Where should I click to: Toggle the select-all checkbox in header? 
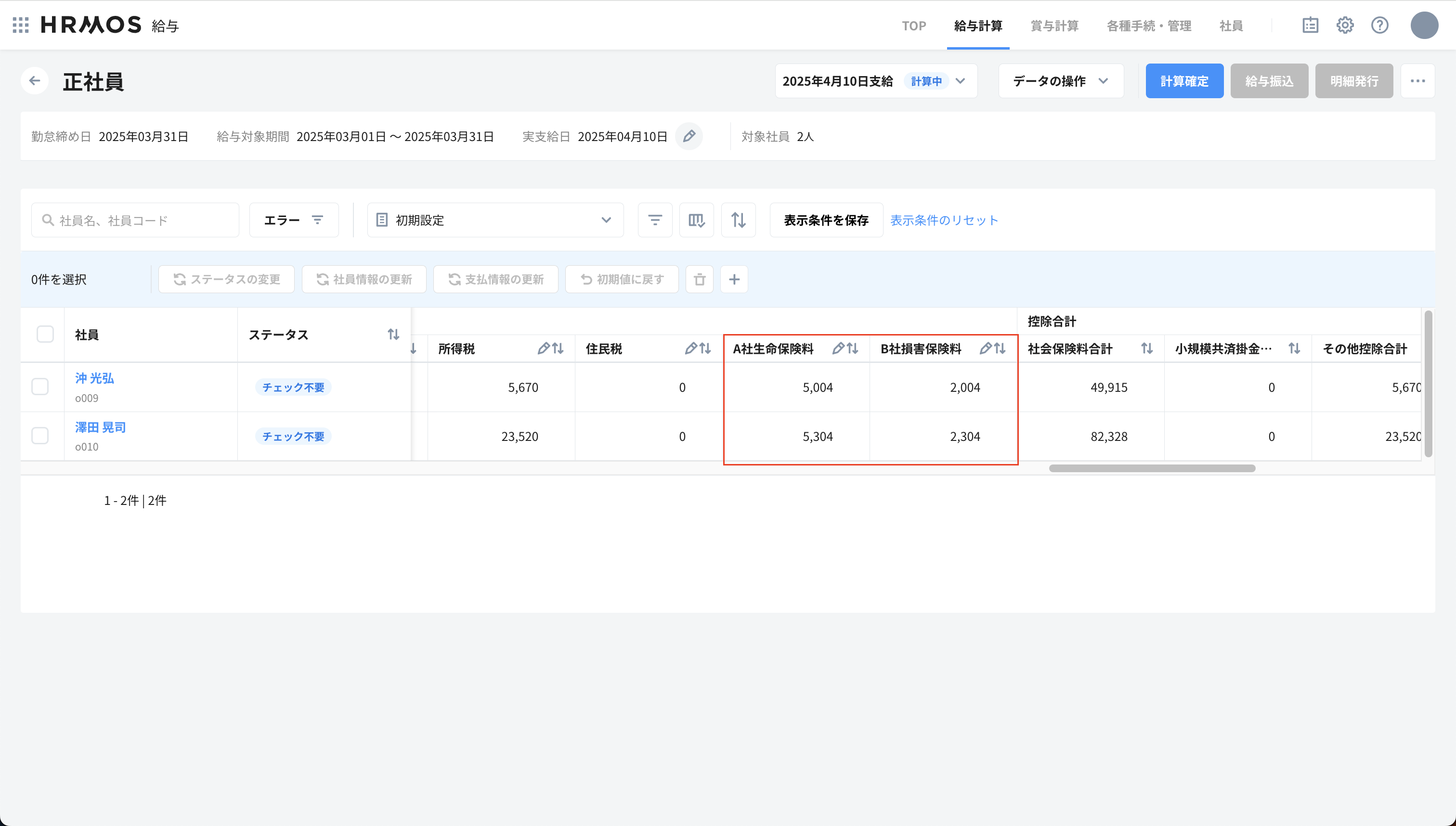click(45, 334)
